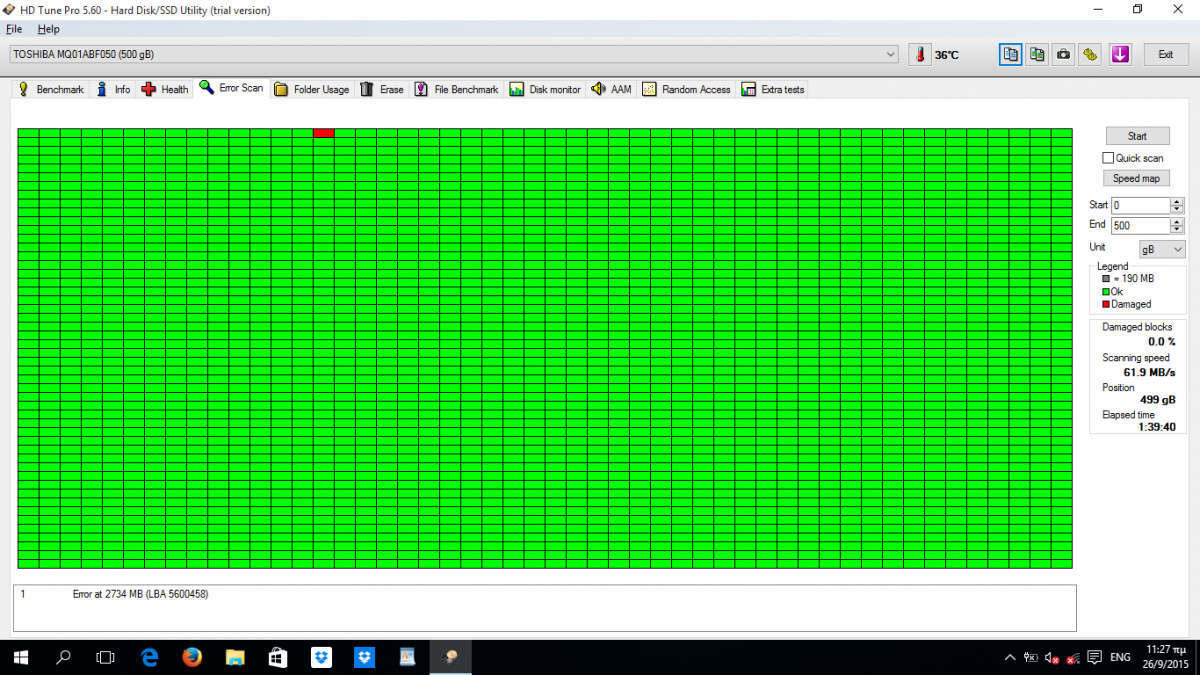
Task: Click HD Tune Pro taskbar icon
Action: (x=451, y=657)
